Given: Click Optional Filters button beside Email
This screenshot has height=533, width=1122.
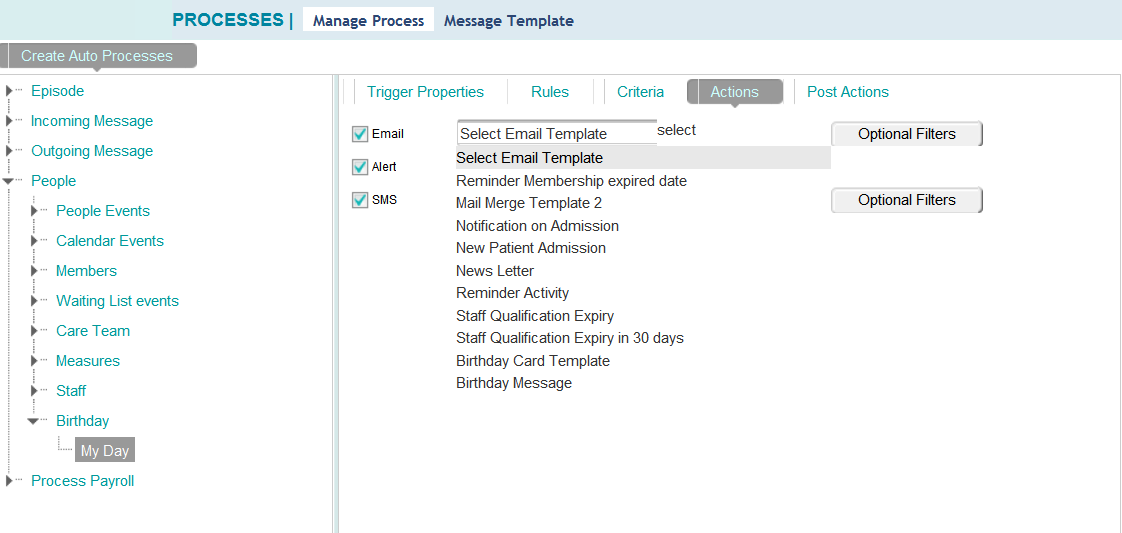Looking at the screenshot, I should point(906,134).
